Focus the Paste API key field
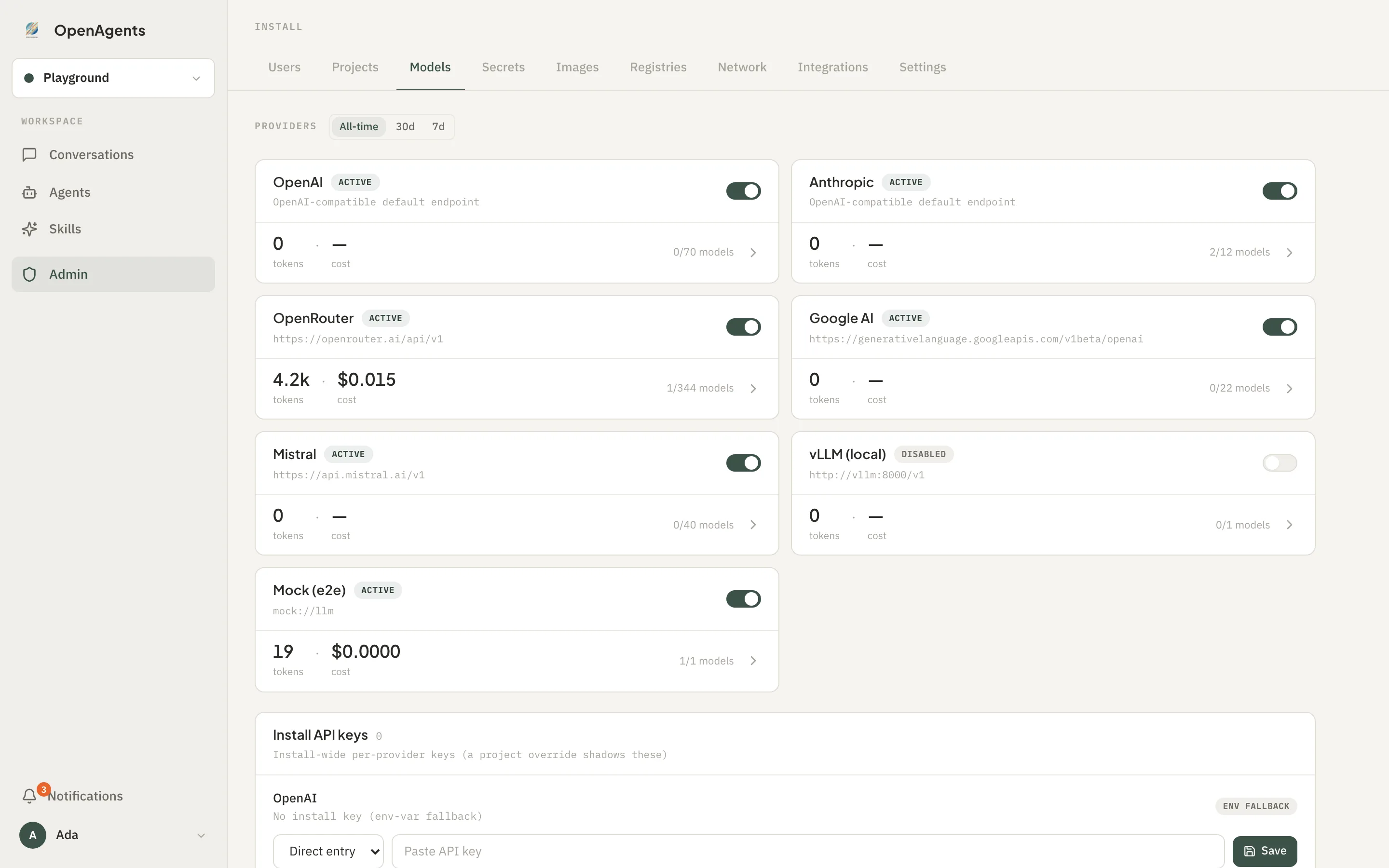The width and height of the screenshot is (1389, 868). pos(807,851)
